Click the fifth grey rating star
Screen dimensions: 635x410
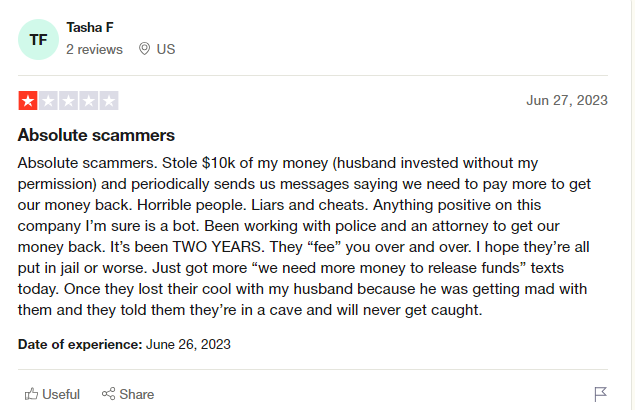click(109, 100)
